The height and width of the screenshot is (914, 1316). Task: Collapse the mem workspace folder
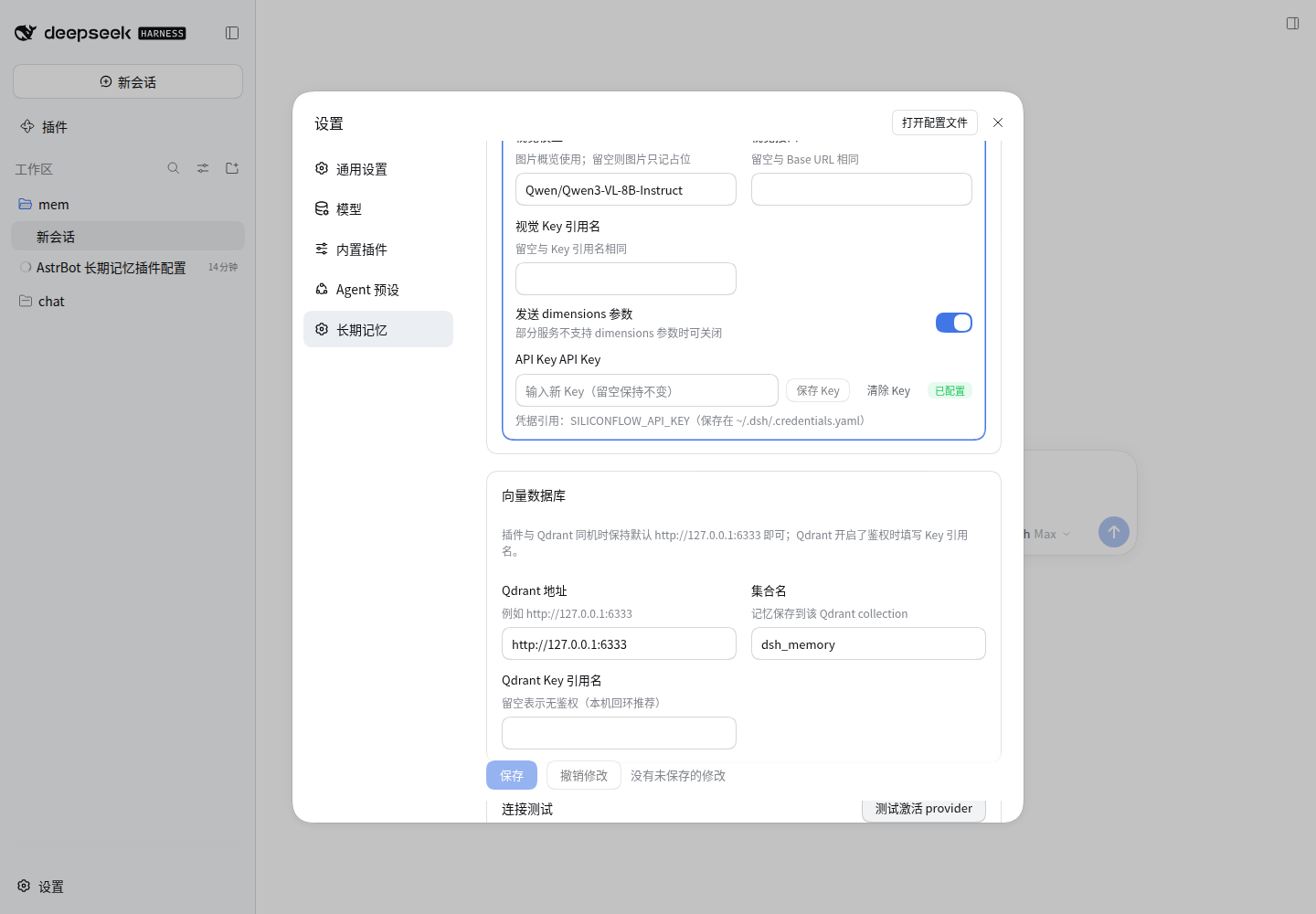128,205
